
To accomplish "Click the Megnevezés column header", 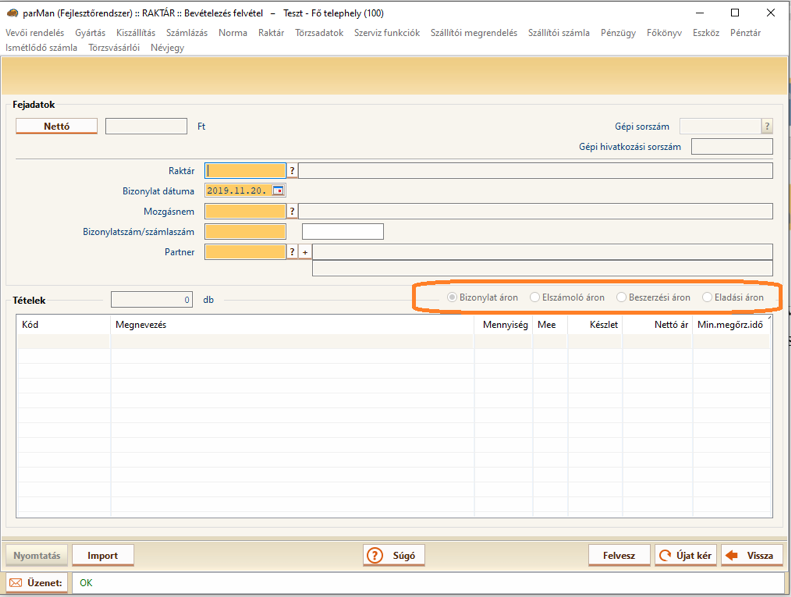I will coord(292,325).
